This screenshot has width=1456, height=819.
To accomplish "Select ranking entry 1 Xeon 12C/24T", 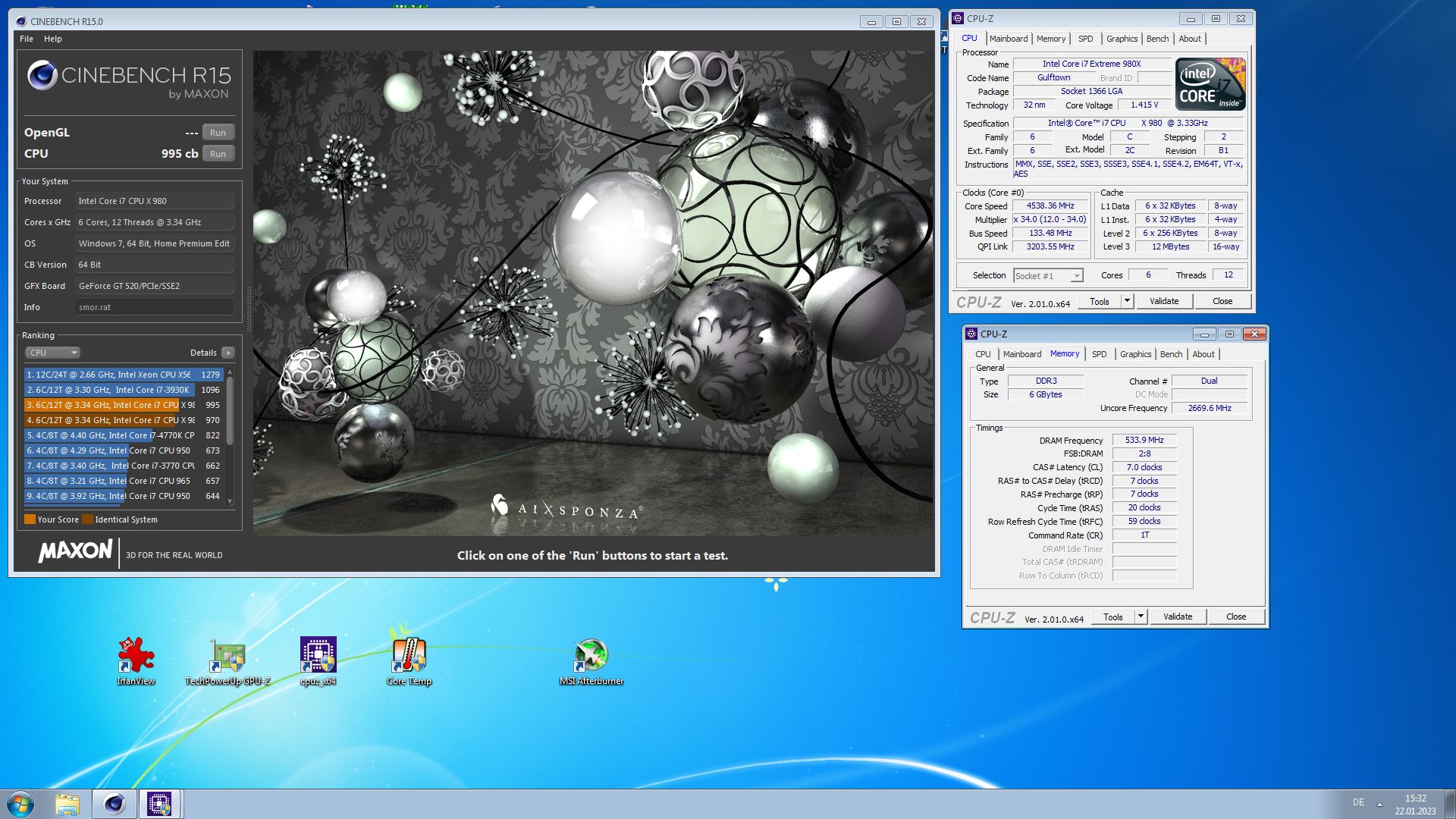I will click(123, 375).
